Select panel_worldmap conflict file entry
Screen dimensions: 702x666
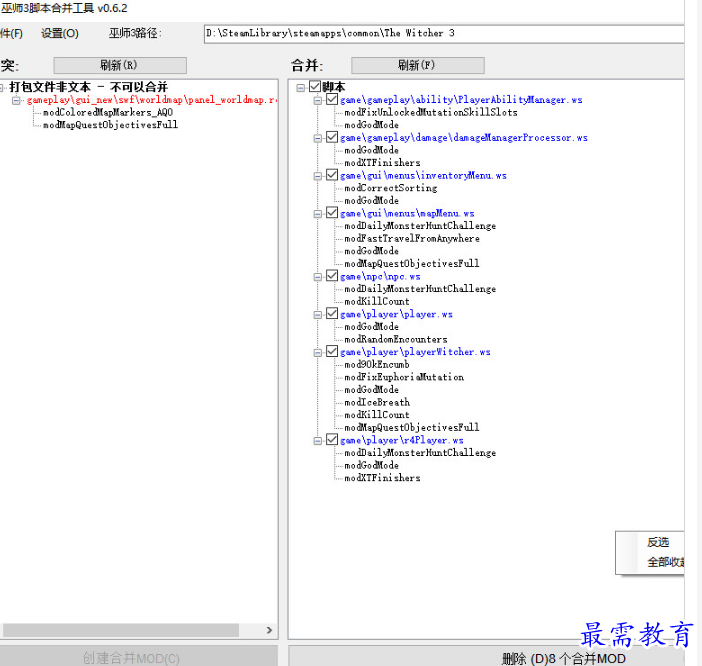click(x=151, y=100)
